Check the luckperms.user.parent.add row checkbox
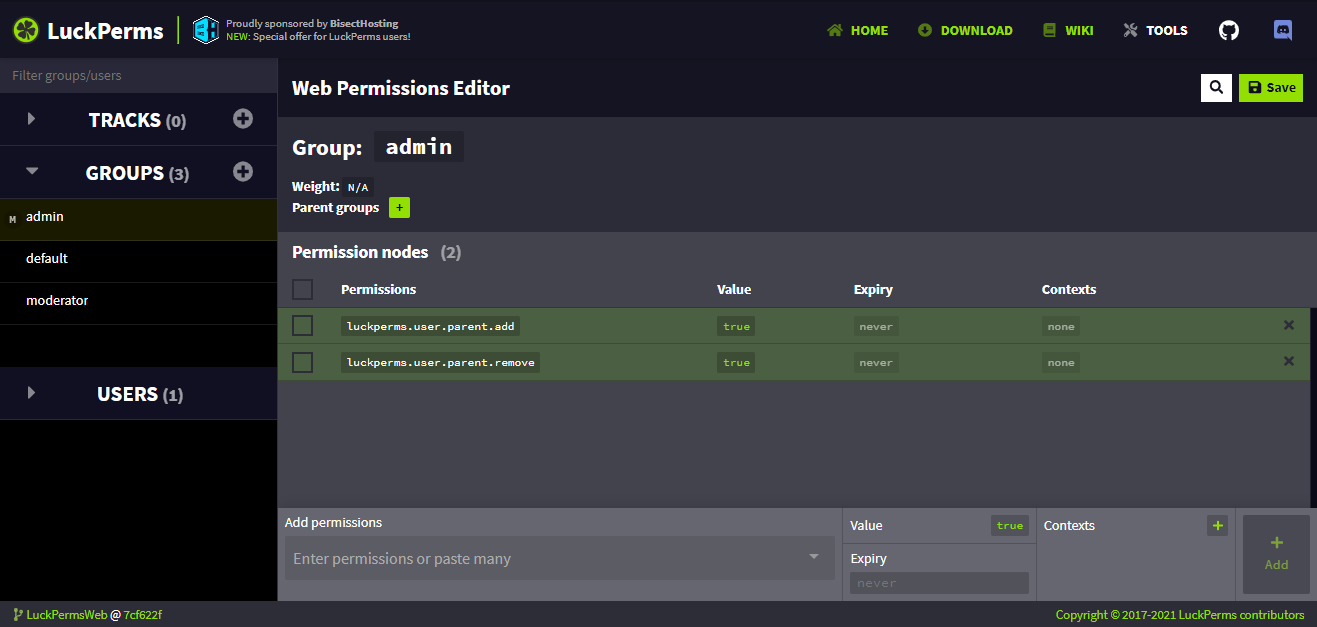The width and height of the screenshot is (1317, 627). tap(302, 326)
